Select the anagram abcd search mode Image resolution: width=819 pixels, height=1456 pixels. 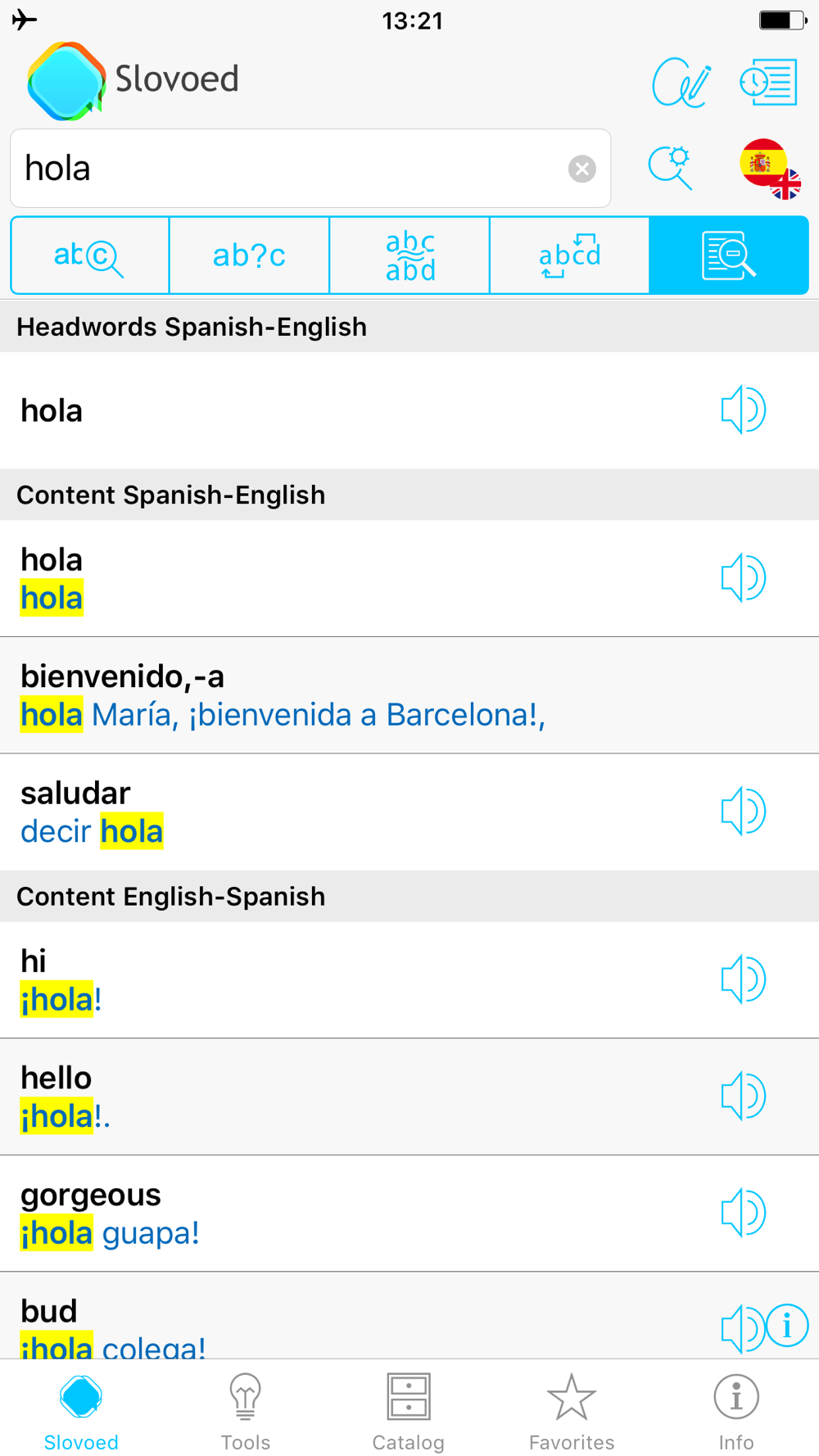(569, 255)
